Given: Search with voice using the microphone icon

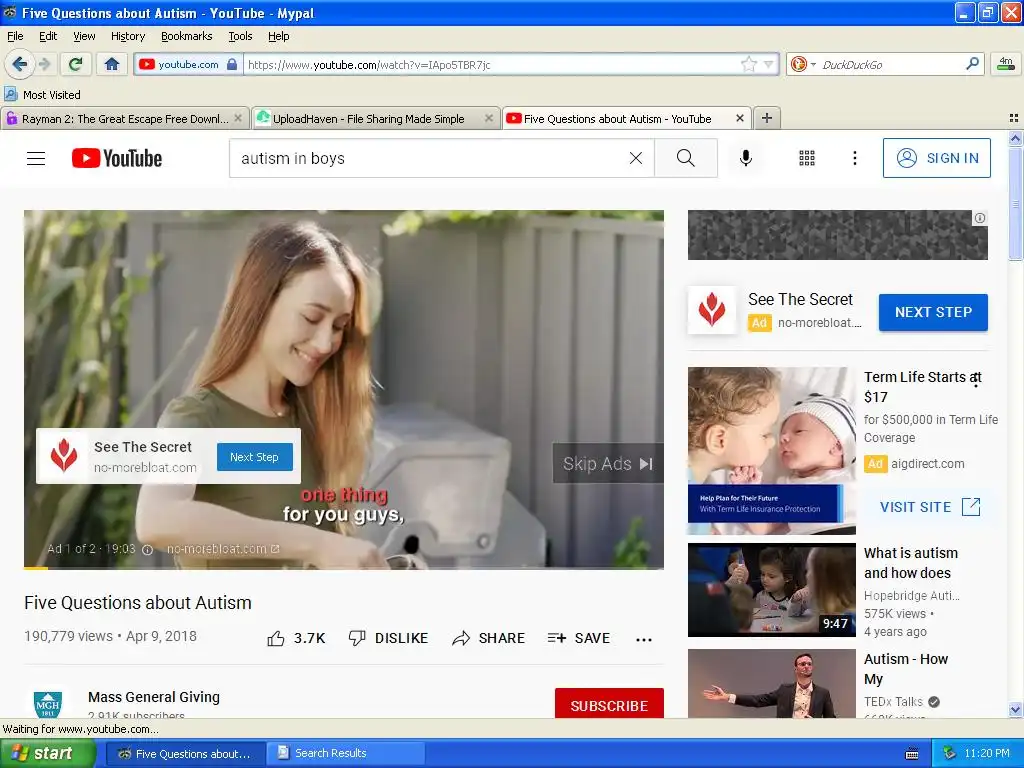Looking at the screenshot, I should click(746, 158).
